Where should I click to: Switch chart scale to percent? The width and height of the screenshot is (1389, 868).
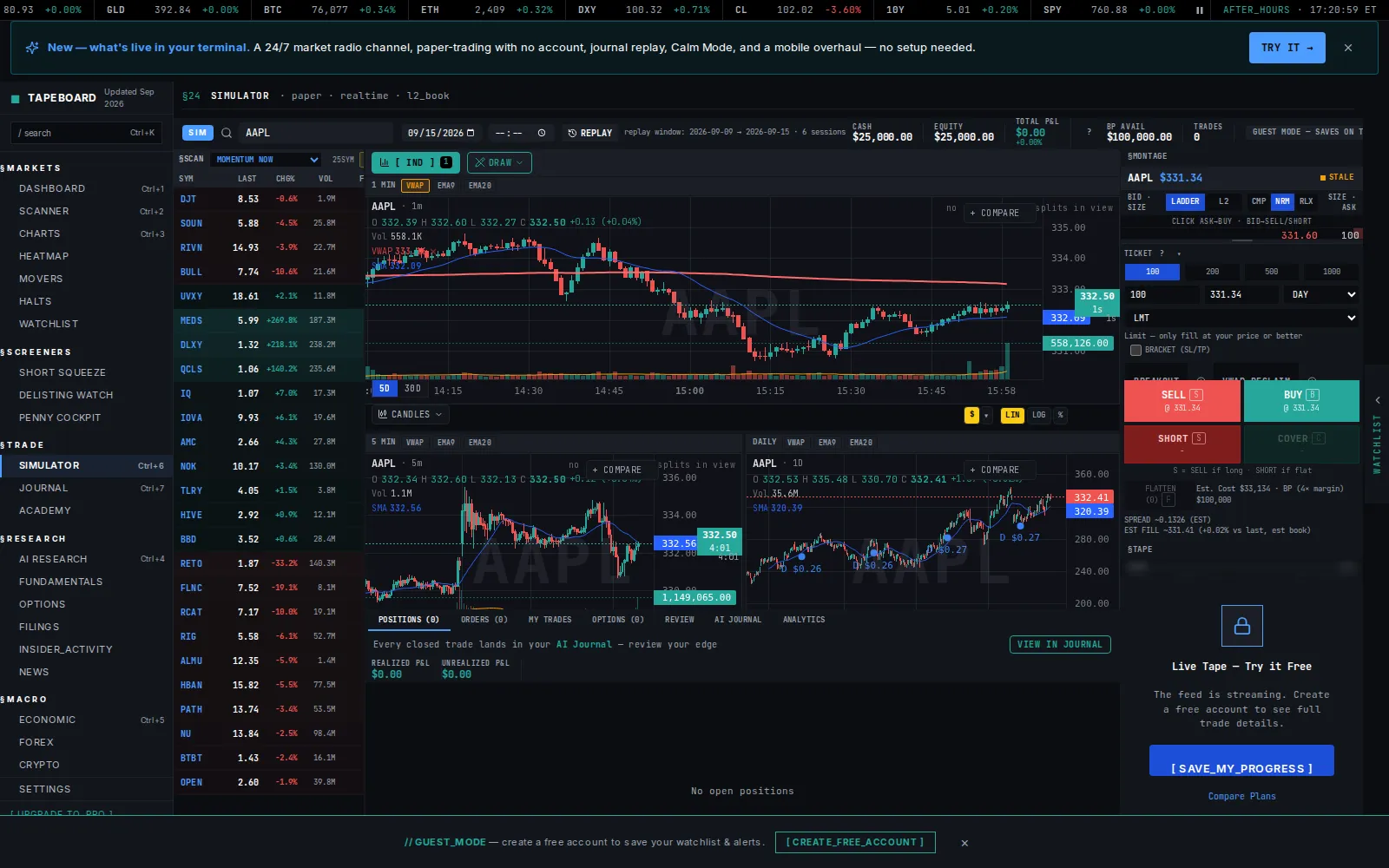[1060, 415]
